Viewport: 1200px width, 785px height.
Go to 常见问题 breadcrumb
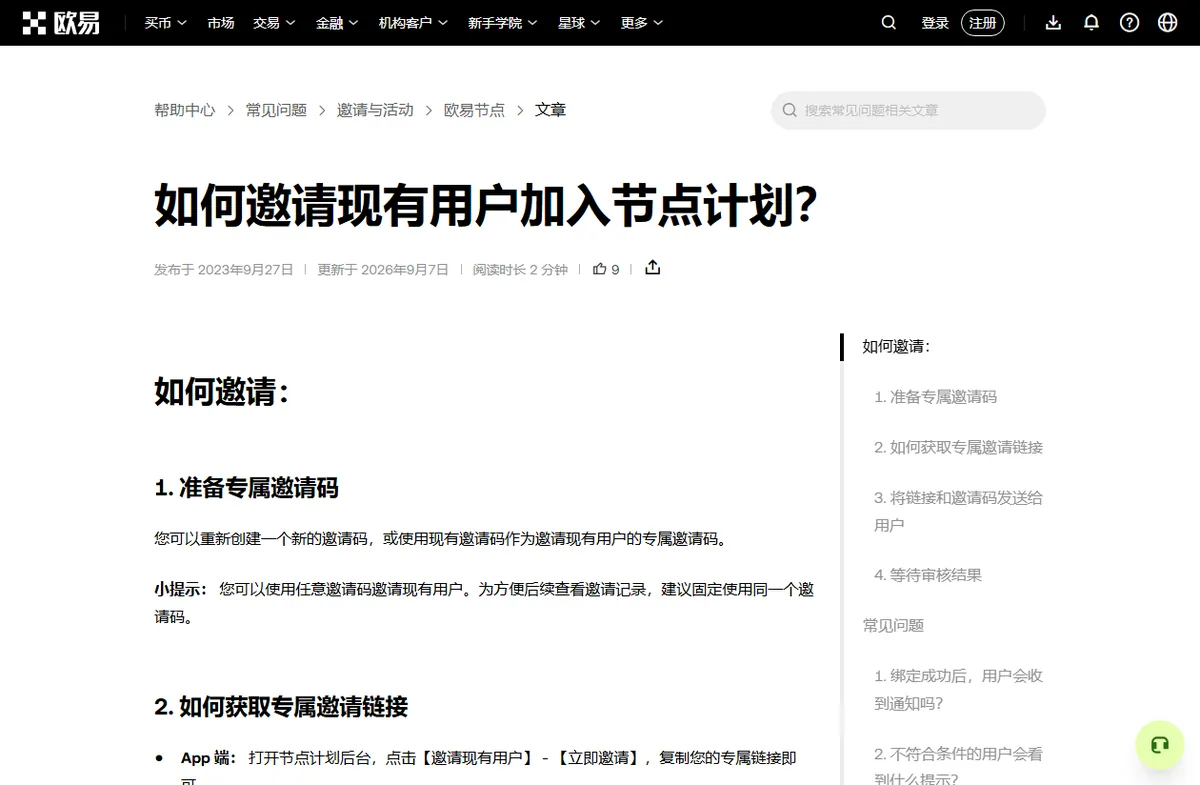[276, 110]
